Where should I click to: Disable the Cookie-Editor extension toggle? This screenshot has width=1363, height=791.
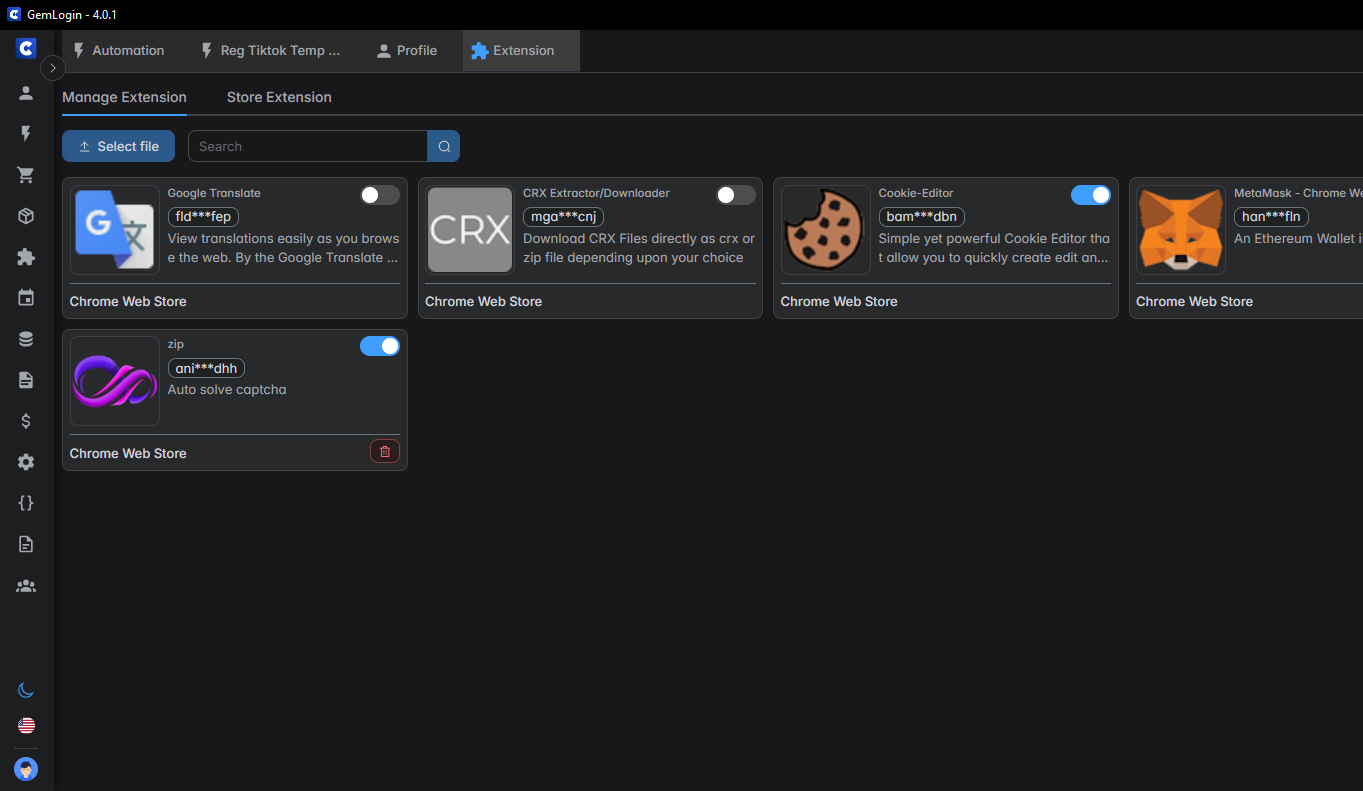pos(1090,195)
